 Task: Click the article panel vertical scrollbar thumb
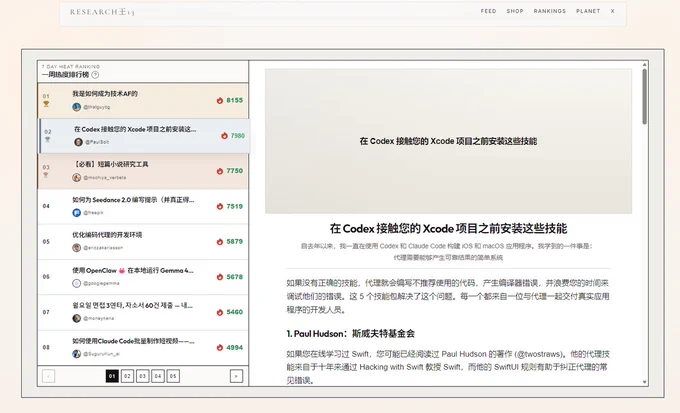644,97
